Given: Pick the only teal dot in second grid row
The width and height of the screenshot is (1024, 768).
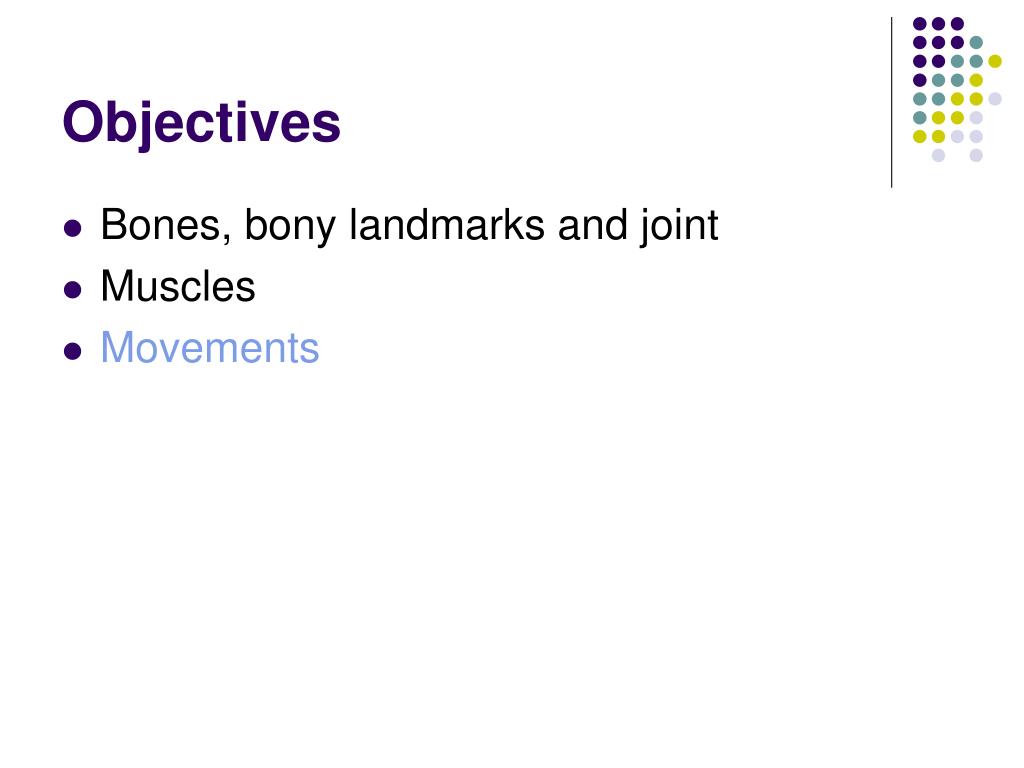Looking at the screenshot, I should pyautogui.click(x=976, y=42).
